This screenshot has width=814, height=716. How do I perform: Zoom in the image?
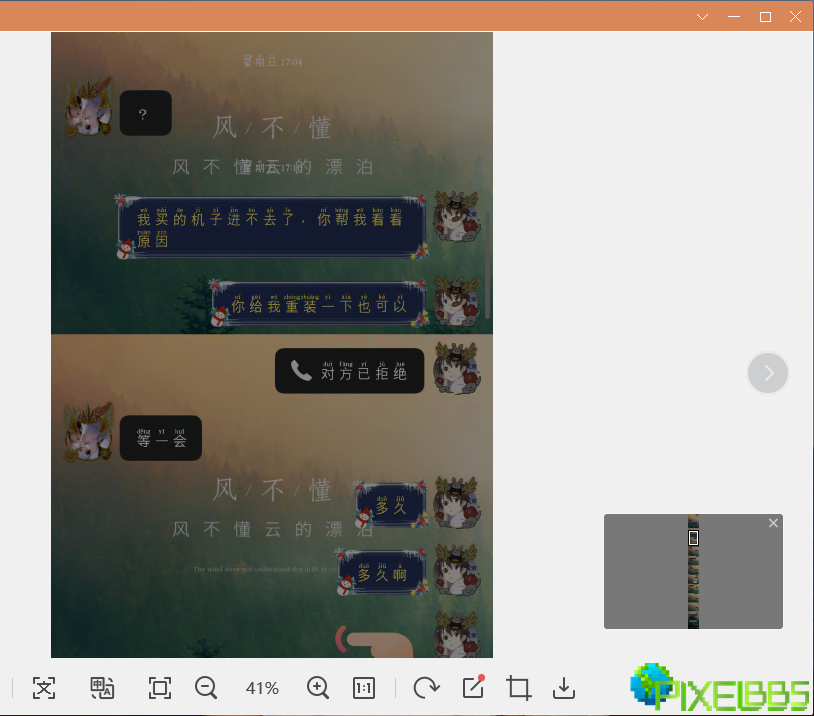click(318, 688)
